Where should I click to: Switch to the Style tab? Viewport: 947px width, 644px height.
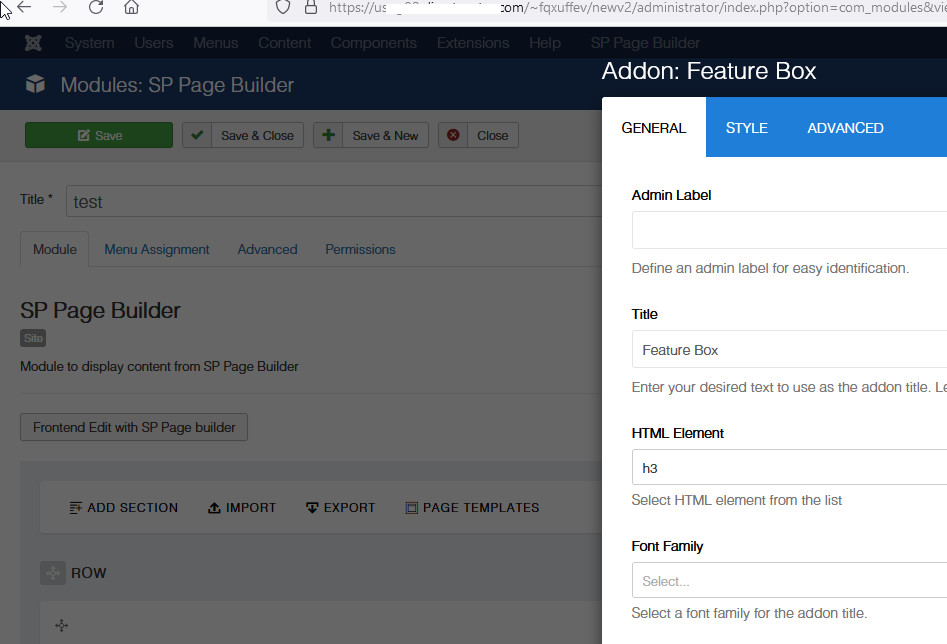[746, 128]
